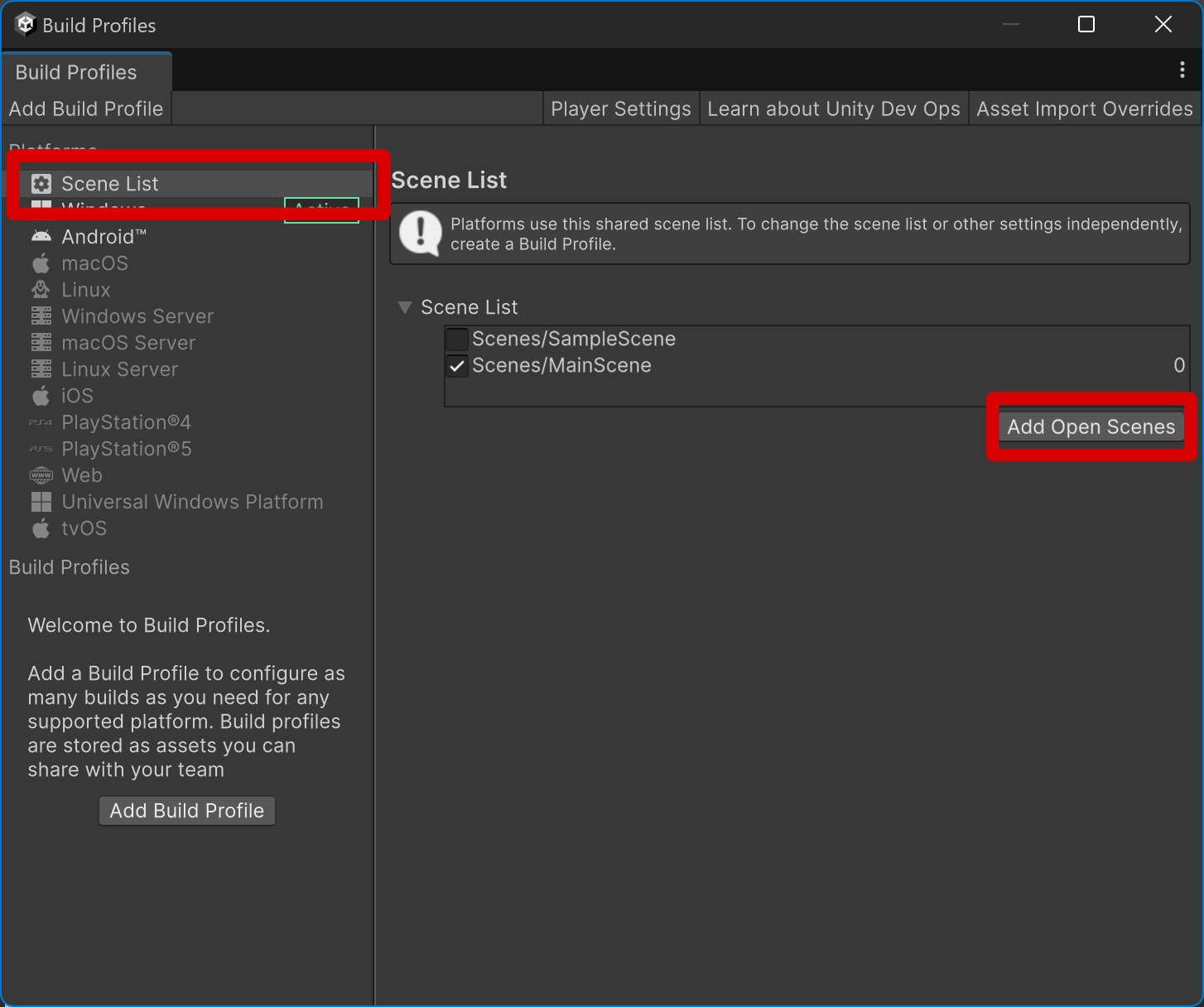Click the macOS Apple icon

tap(41, 263)
